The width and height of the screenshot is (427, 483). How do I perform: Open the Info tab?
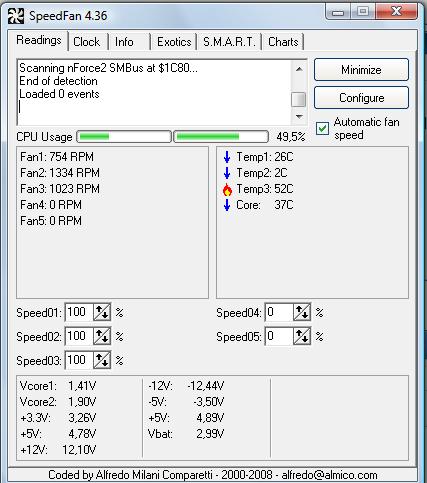click(124, 42)
